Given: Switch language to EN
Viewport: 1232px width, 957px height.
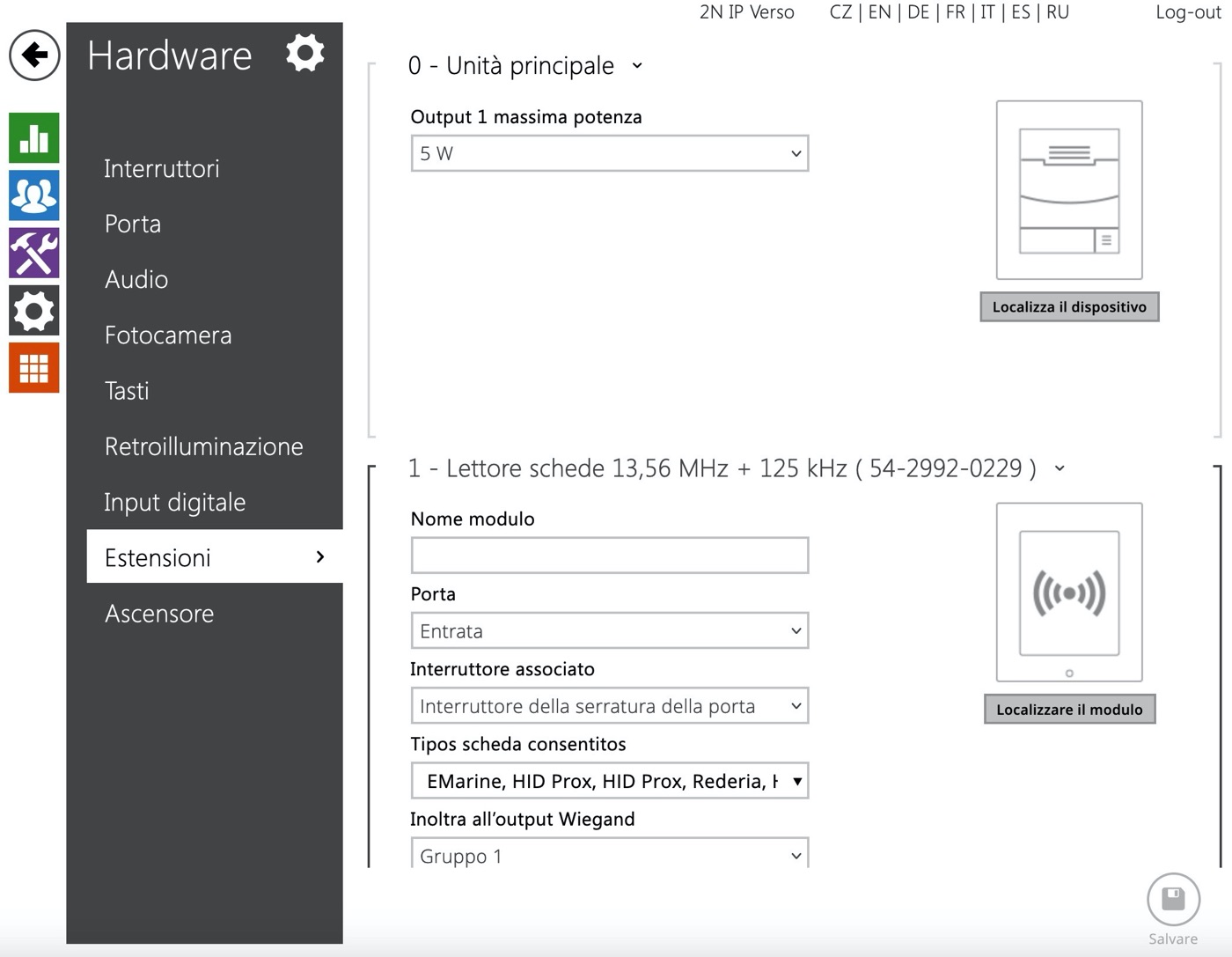Looking at the screenshot, I should [x=879, y=12].
